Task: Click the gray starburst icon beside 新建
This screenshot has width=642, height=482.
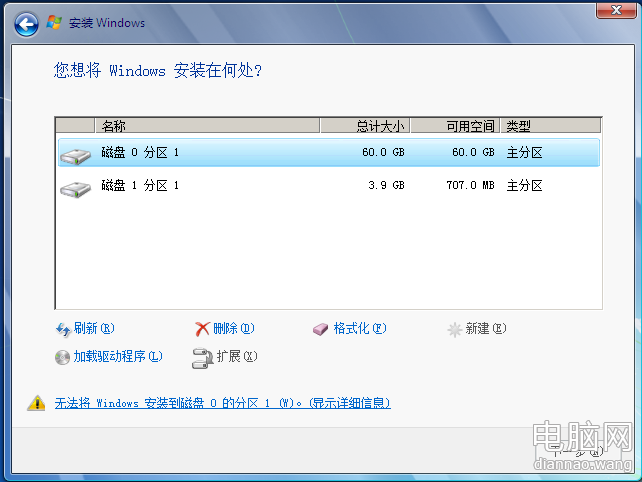Action: point(454,330)
